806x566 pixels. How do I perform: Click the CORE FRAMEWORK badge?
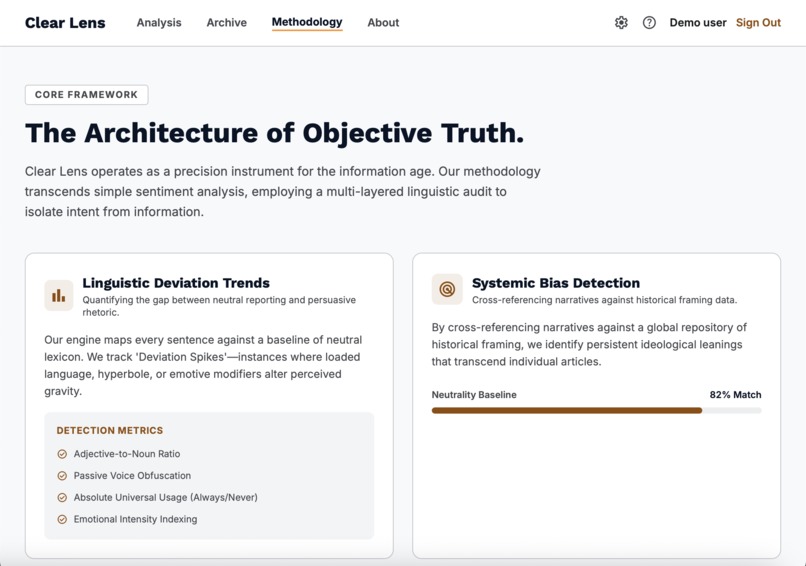pyautogui.click(x=86, y=95)
